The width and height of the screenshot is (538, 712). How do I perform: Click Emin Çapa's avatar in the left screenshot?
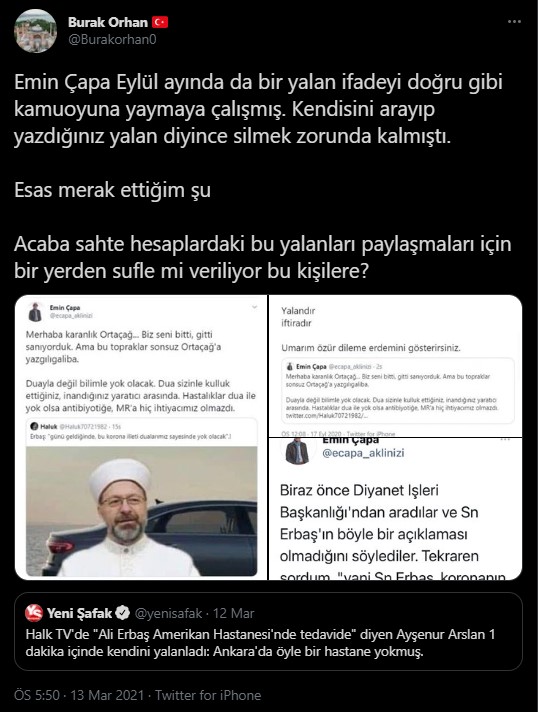(x=35, y=312)
